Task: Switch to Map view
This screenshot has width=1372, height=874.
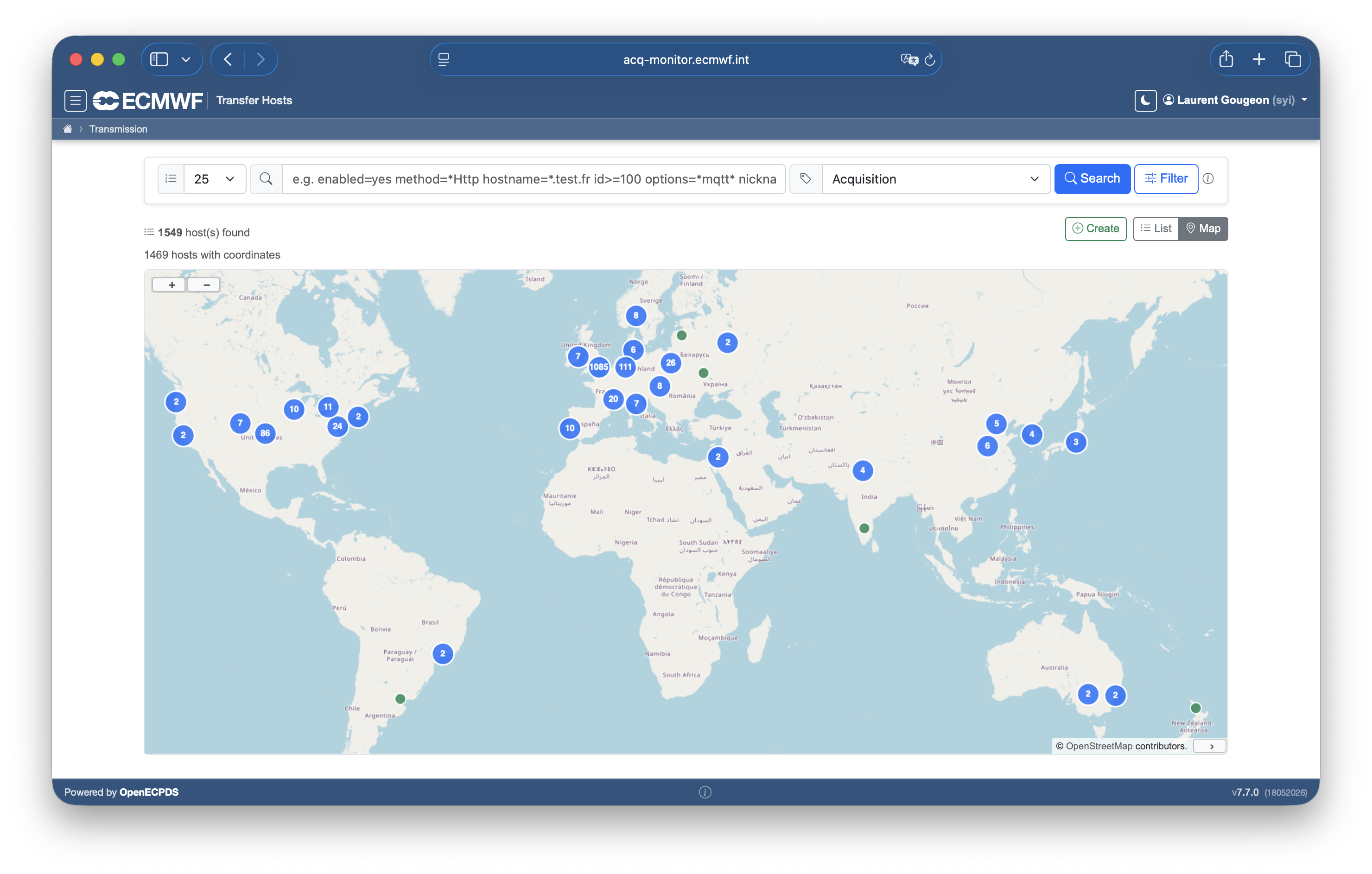Action: pos(1203,228)
